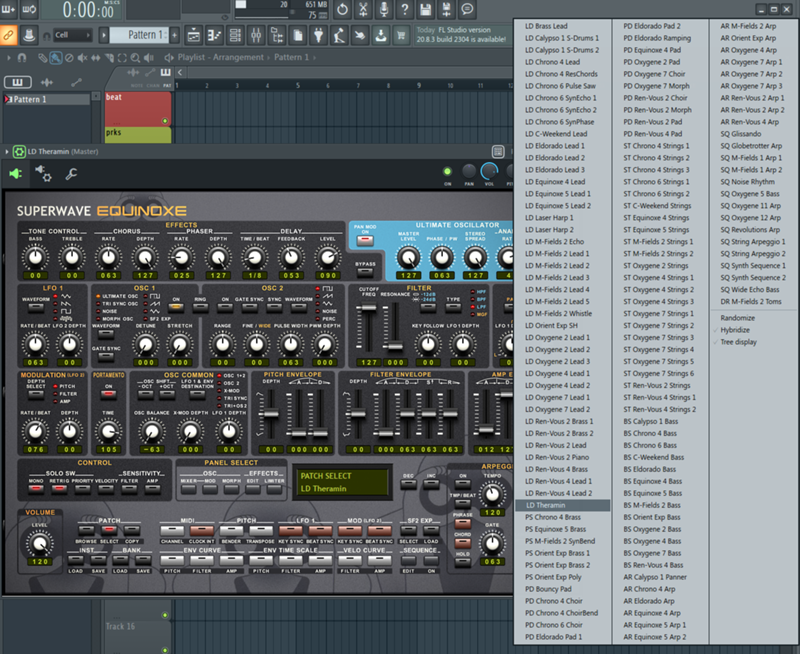Image resolution: width=800 pixels, height=654 pixels.
Task: Collapse the playlist side panel with the left chevron
Action: pyautogui.click(x=180, y=72)
